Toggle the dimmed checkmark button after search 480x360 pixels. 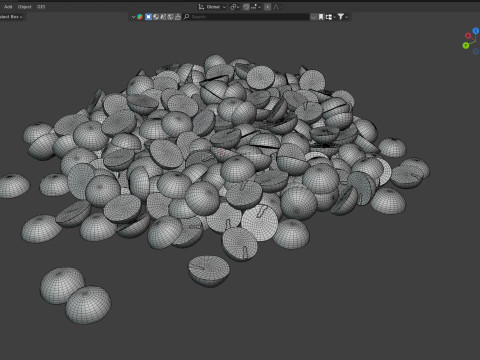coord(313,17)
